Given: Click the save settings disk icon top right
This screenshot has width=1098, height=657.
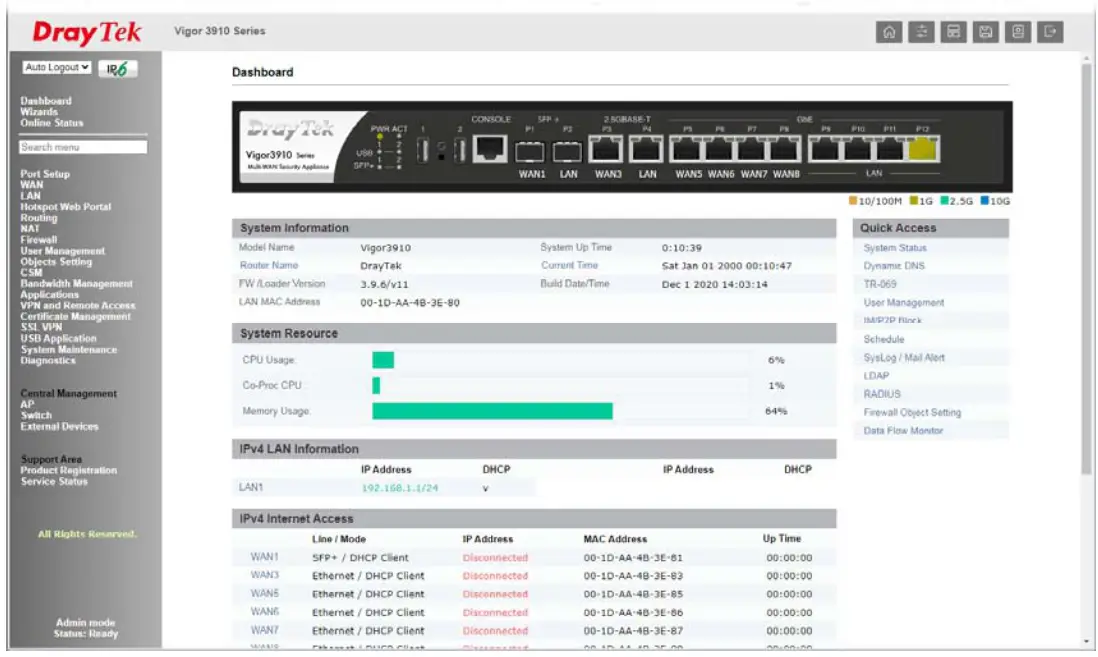Looking at the screenshot, I should (986, 31).
